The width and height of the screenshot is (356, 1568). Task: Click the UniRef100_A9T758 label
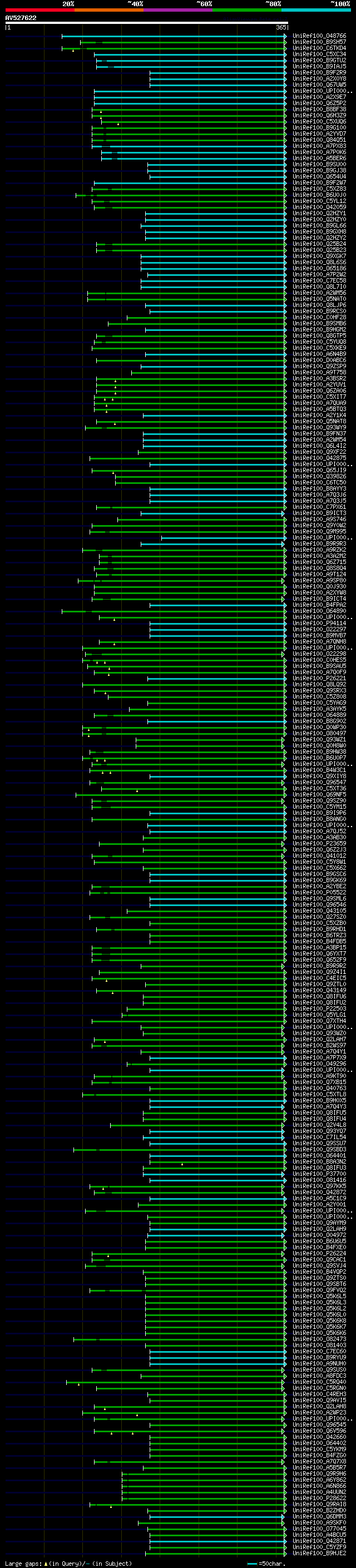(319, 373)
